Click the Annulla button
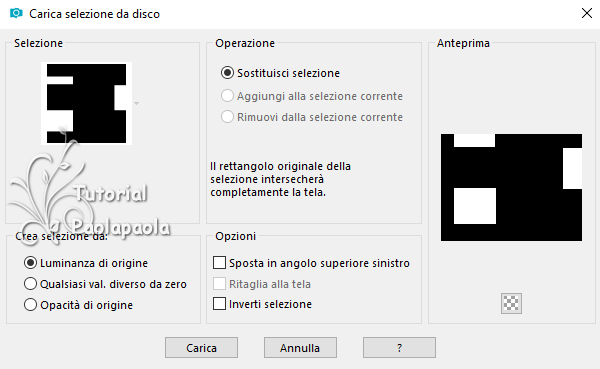The height and width of the screenshot is (369, 600). point(300,348)
